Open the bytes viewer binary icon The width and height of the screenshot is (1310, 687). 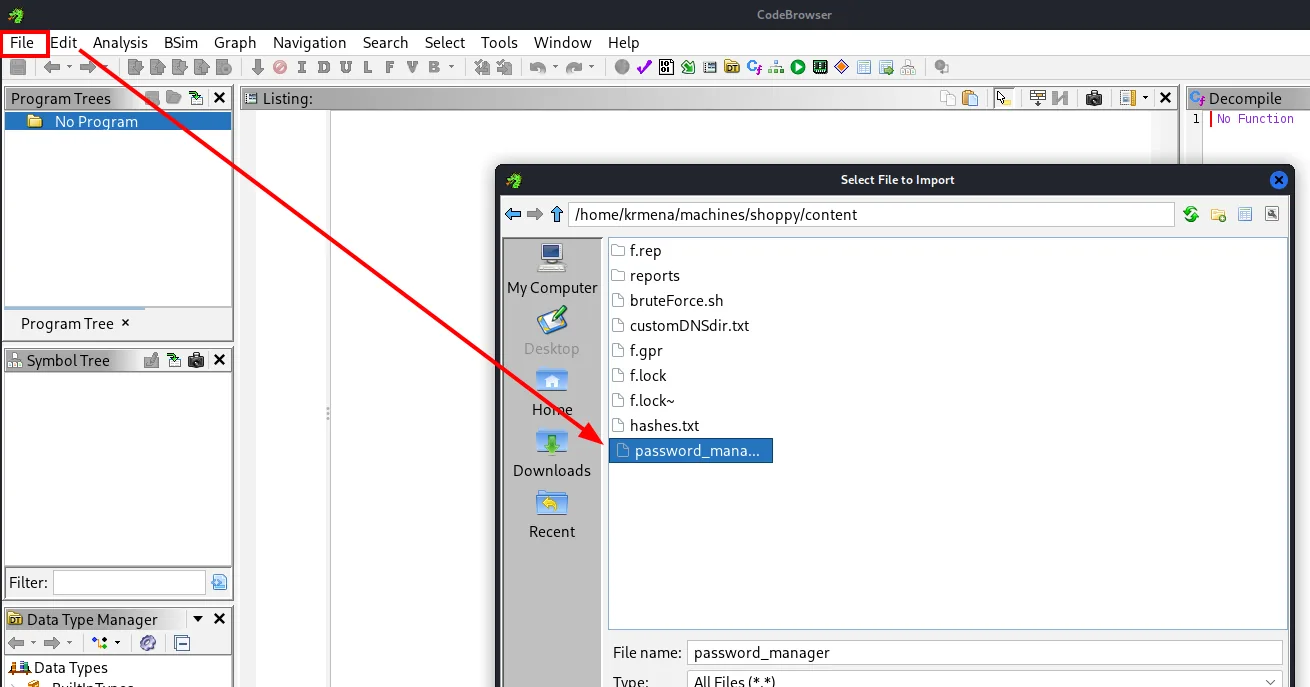[666, 67]
